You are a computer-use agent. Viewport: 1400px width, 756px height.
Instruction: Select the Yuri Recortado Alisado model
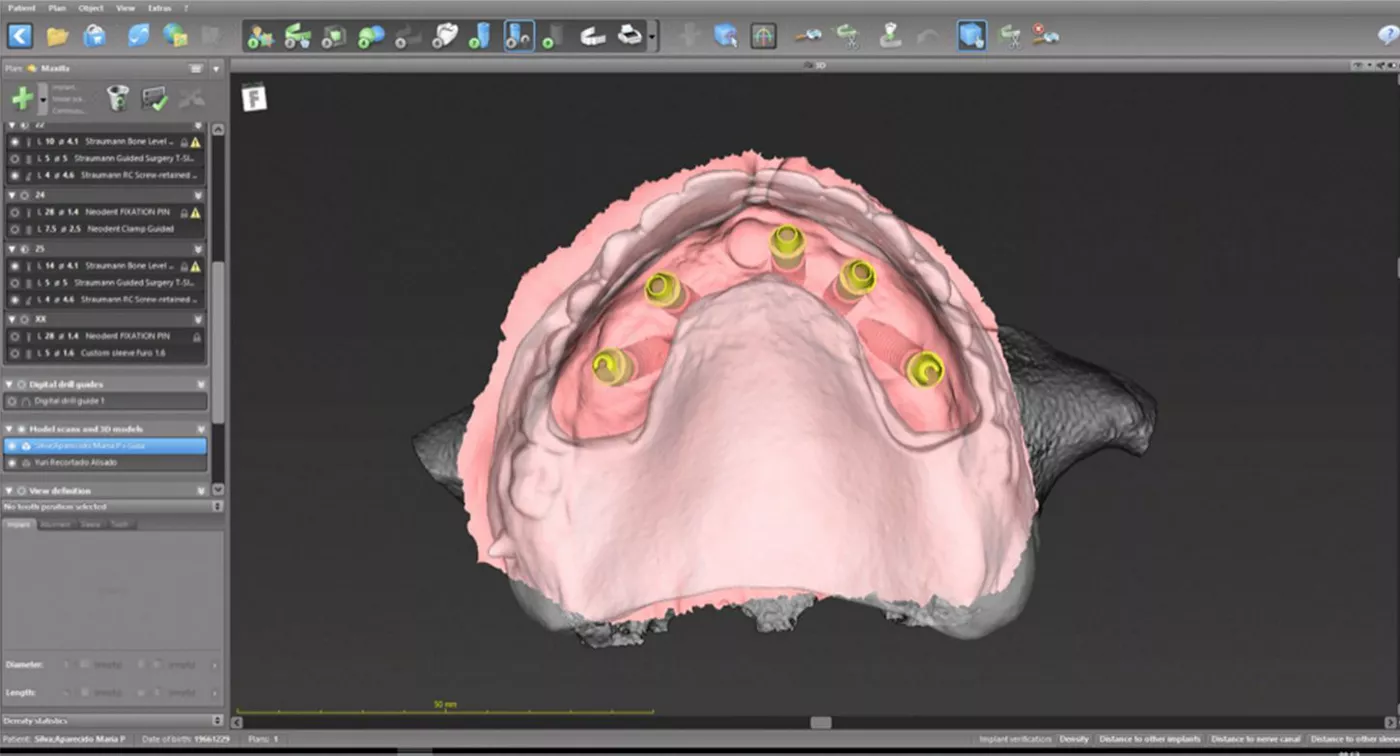click(73, 463)
